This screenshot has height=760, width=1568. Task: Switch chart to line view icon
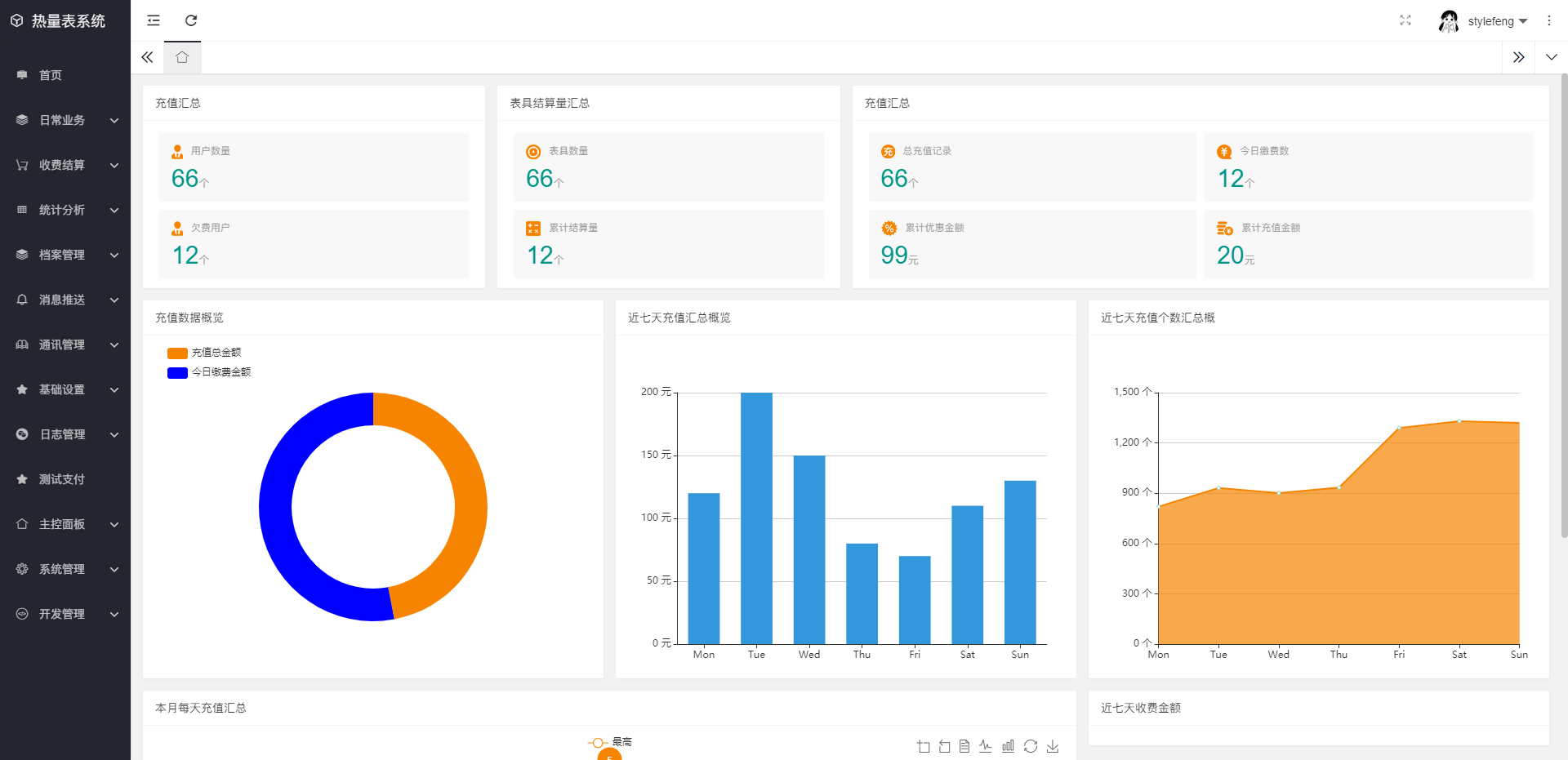[x=986, y=746]
